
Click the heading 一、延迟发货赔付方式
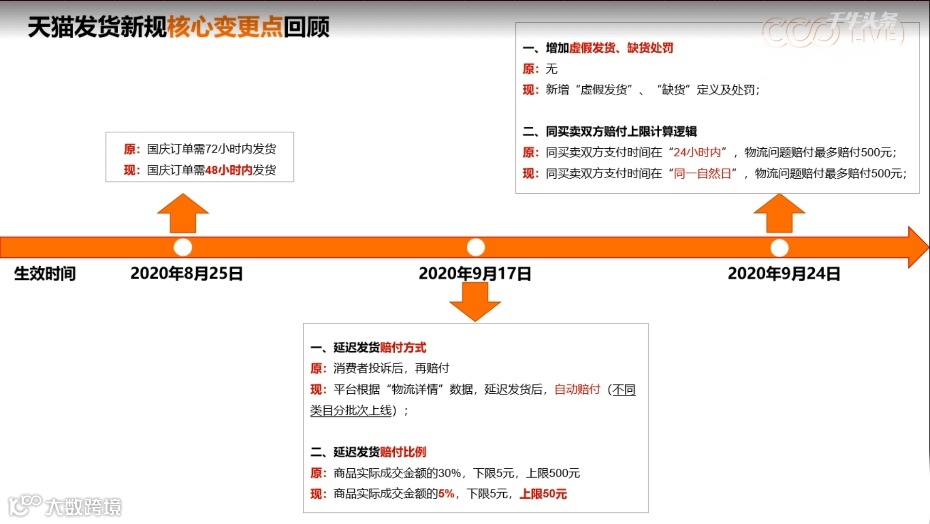(368, 348)
